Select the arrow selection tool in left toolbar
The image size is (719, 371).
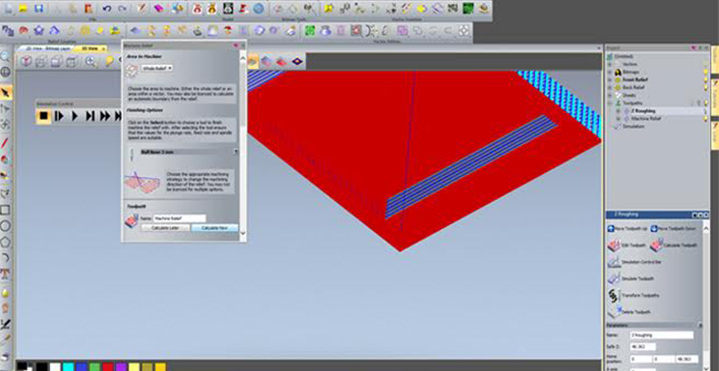6,93
